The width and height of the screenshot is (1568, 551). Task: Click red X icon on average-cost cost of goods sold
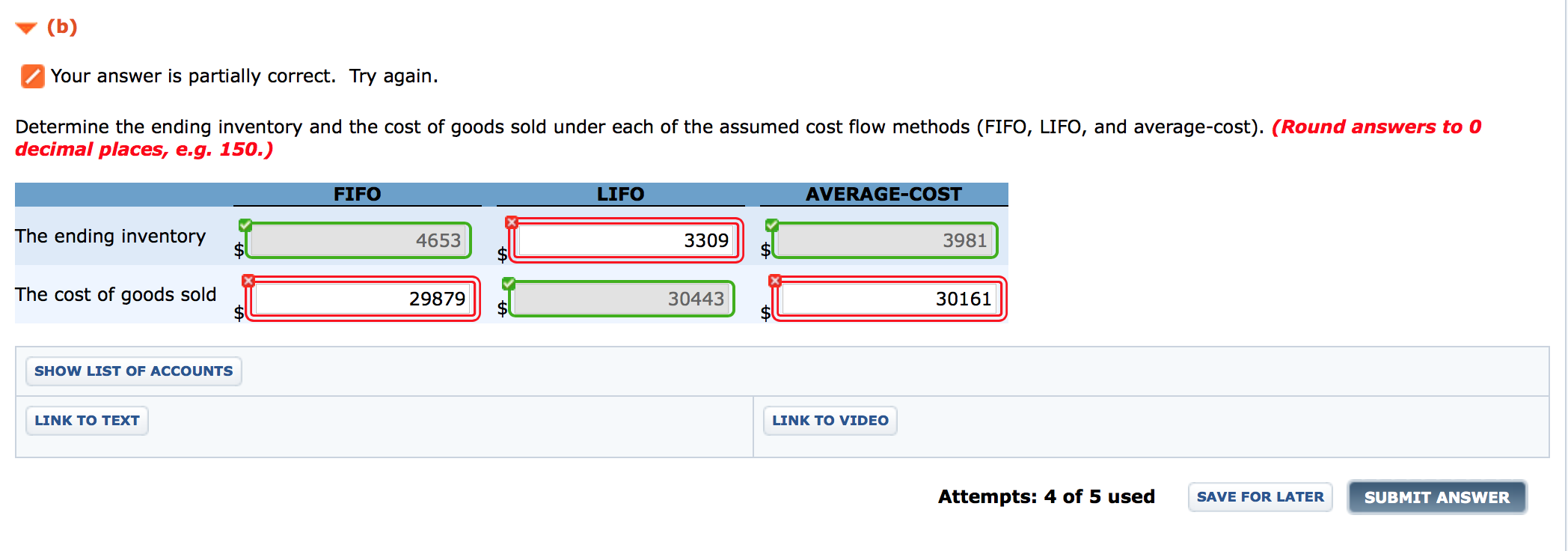775,281
